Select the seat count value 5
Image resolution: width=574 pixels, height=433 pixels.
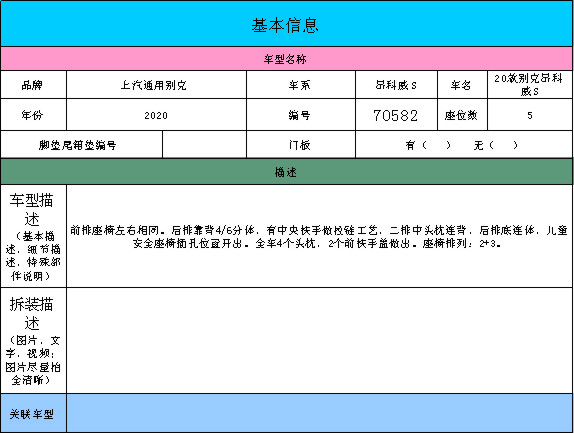[x=530, y=115]
